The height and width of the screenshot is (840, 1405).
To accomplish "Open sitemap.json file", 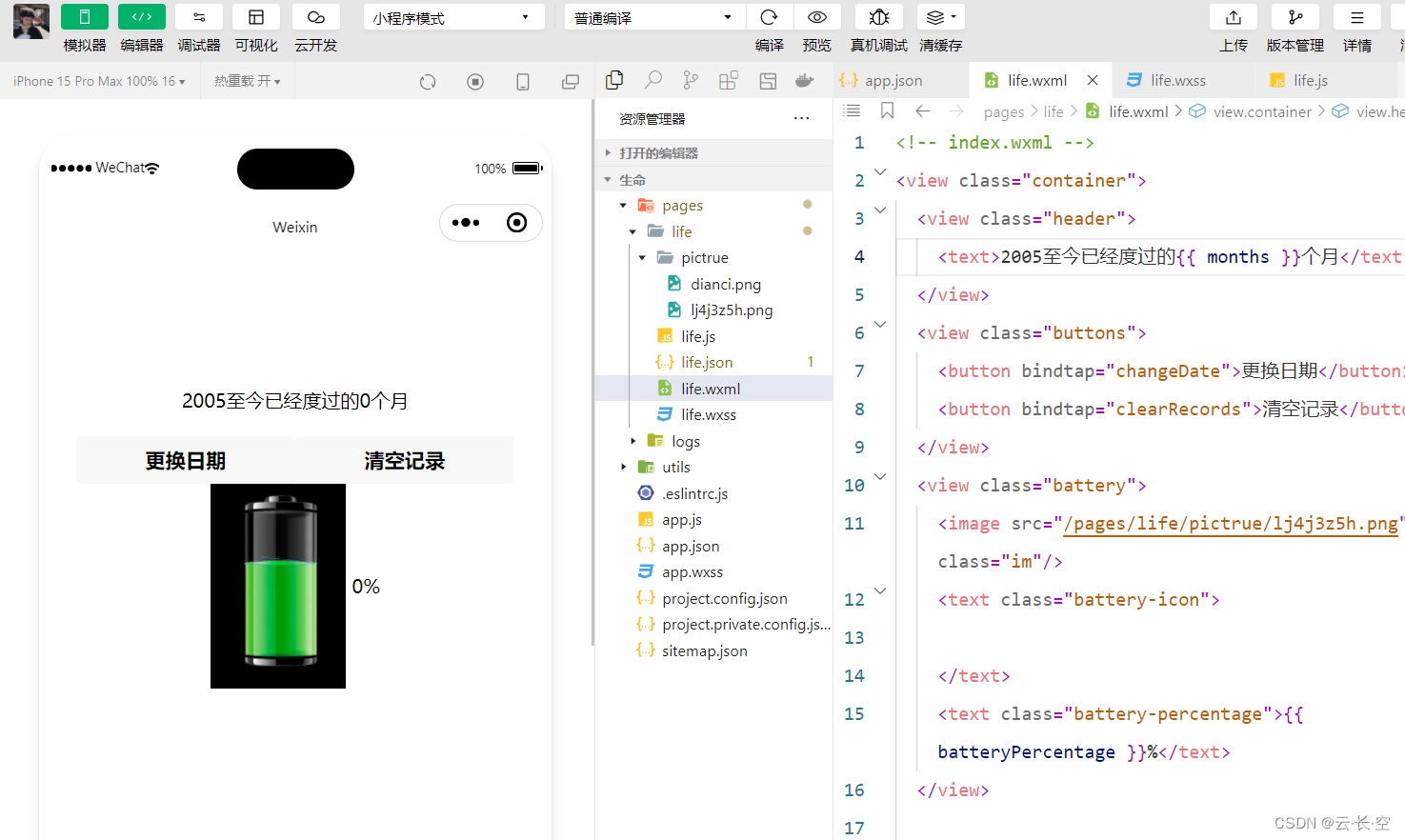I will click(x=714, y=650).
